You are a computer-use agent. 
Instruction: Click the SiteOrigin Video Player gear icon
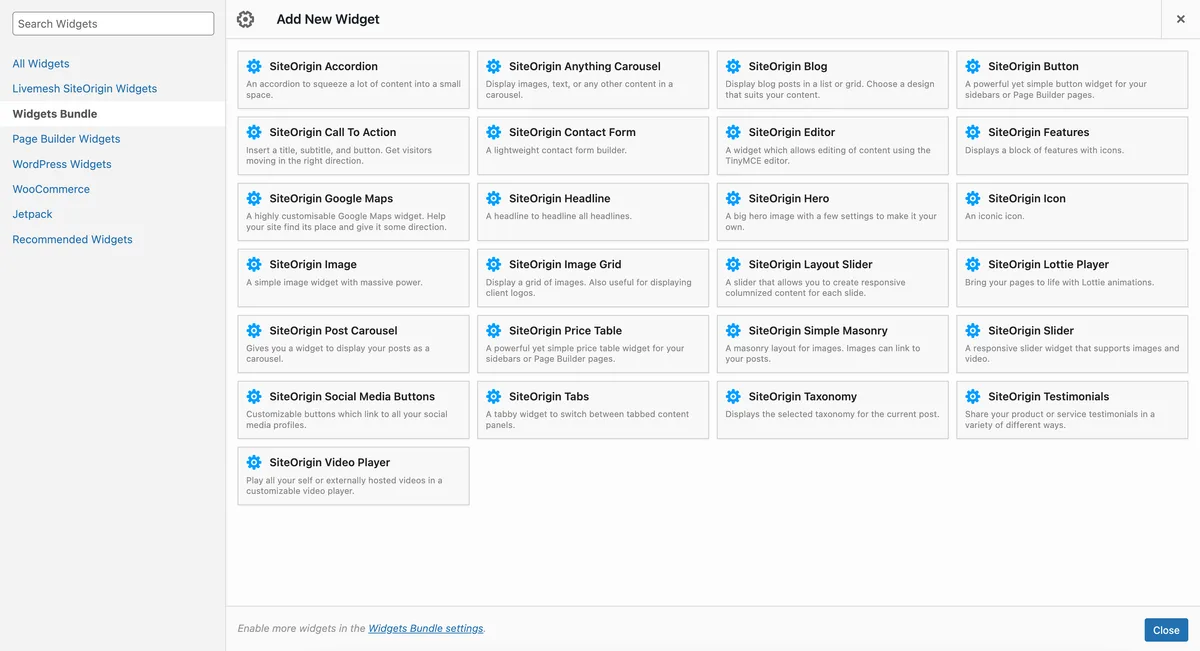(254, 462)
